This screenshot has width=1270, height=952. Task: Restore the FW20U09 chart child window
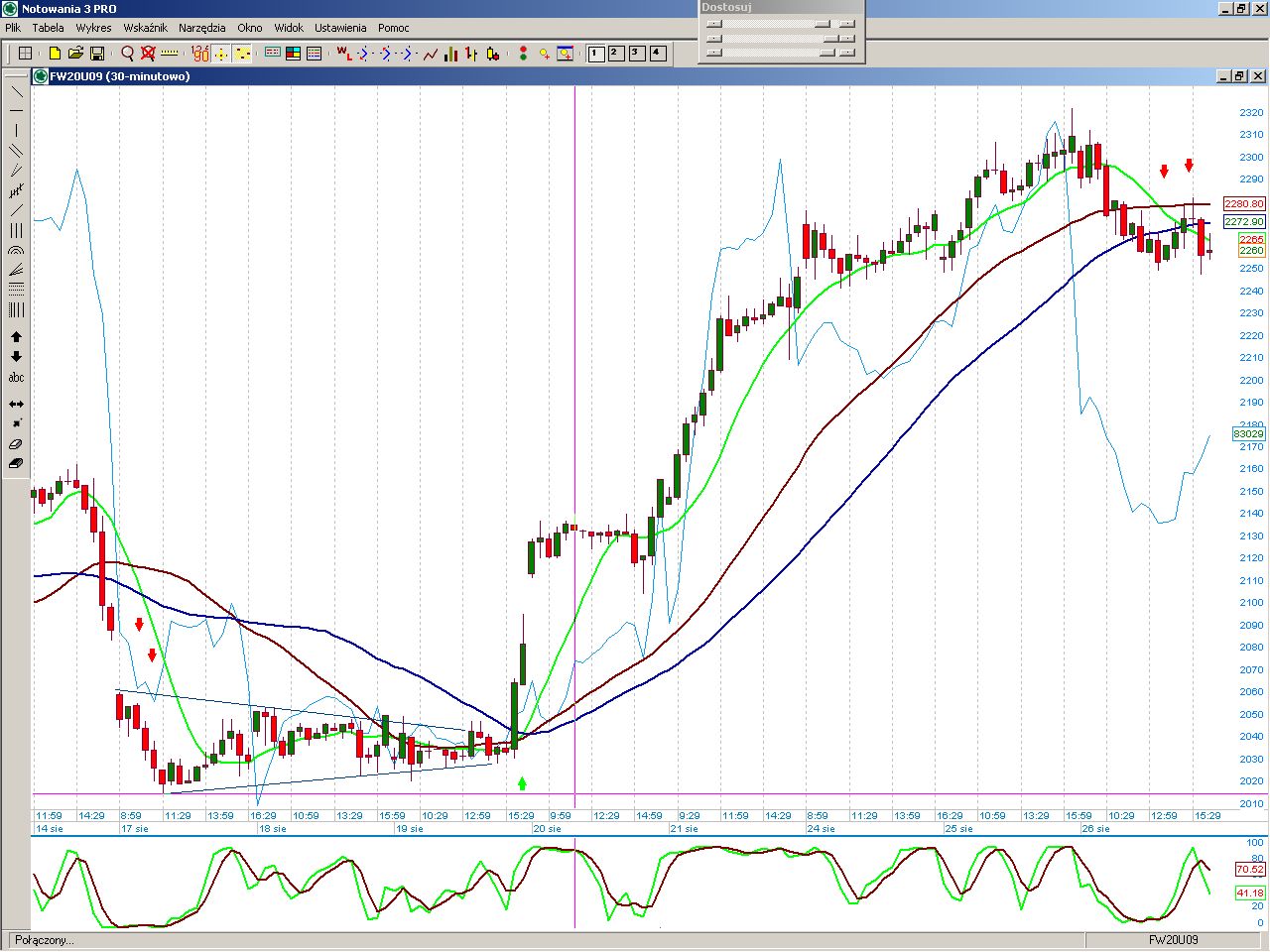[x=1240, y=76]
